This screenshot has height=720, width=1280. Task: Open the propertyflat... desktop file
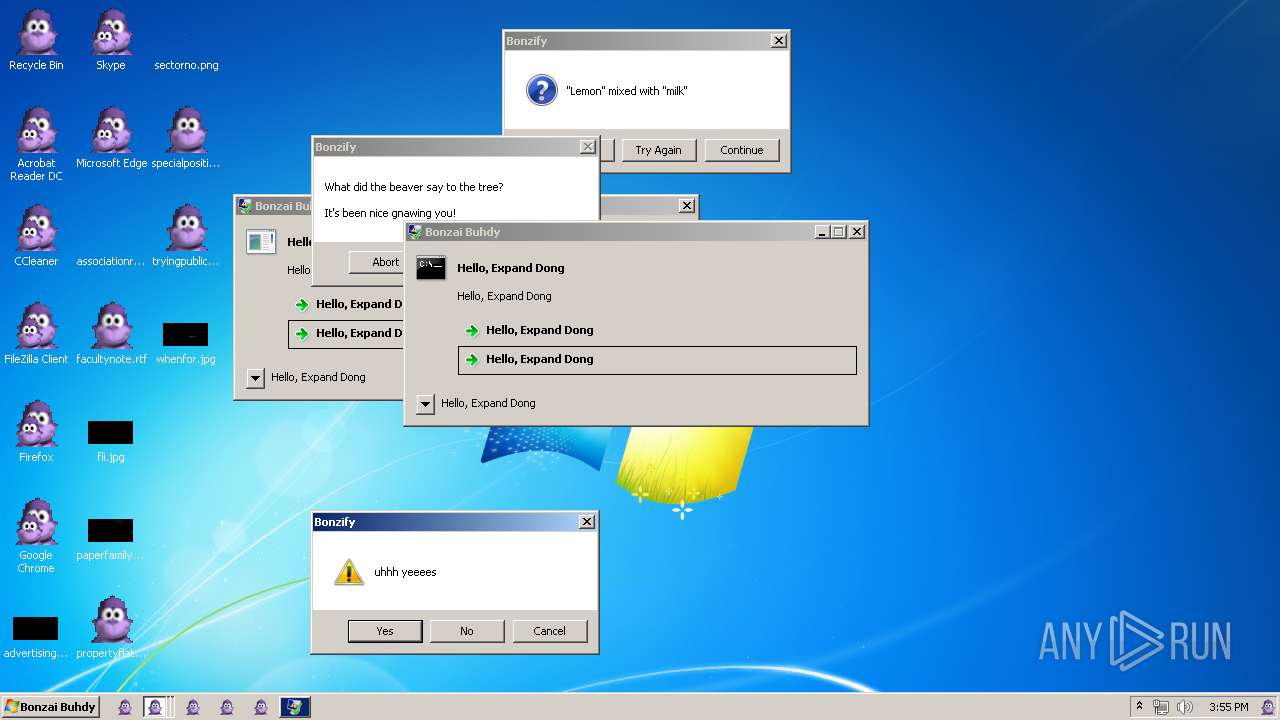coord(111,628)
